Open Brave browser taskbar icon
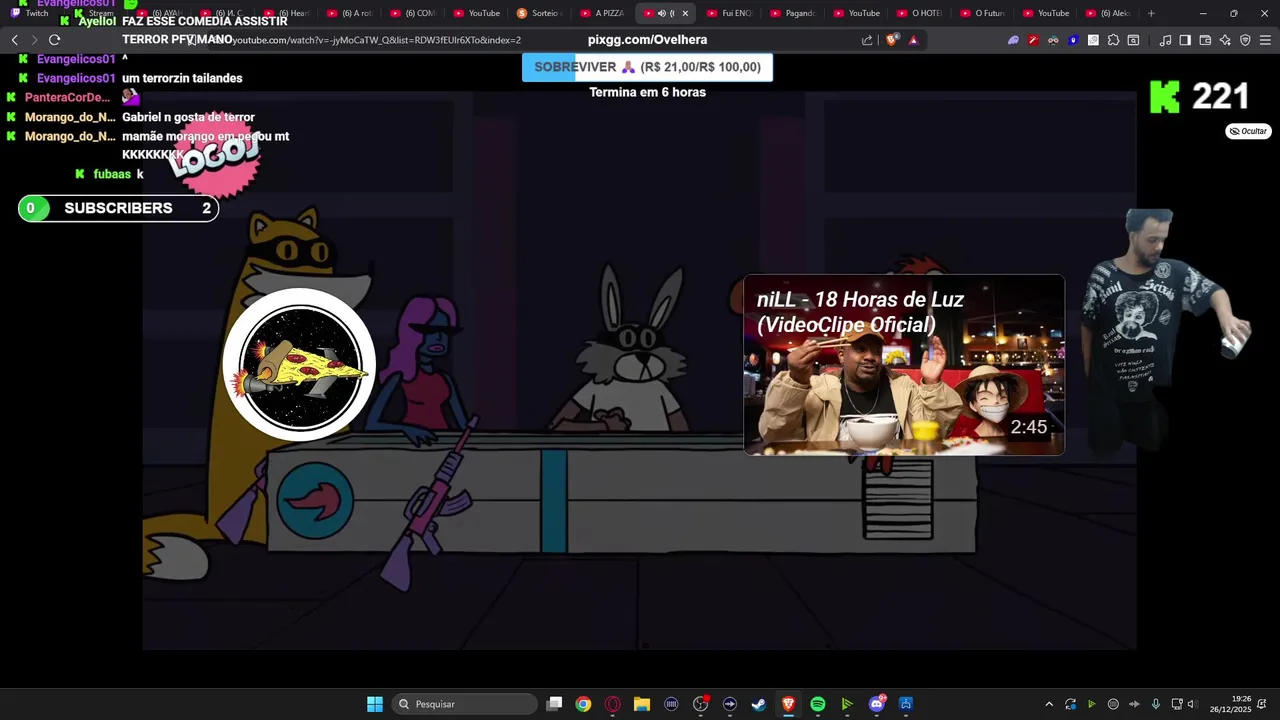The image size is (1280, 720). (x=788, y=704)
